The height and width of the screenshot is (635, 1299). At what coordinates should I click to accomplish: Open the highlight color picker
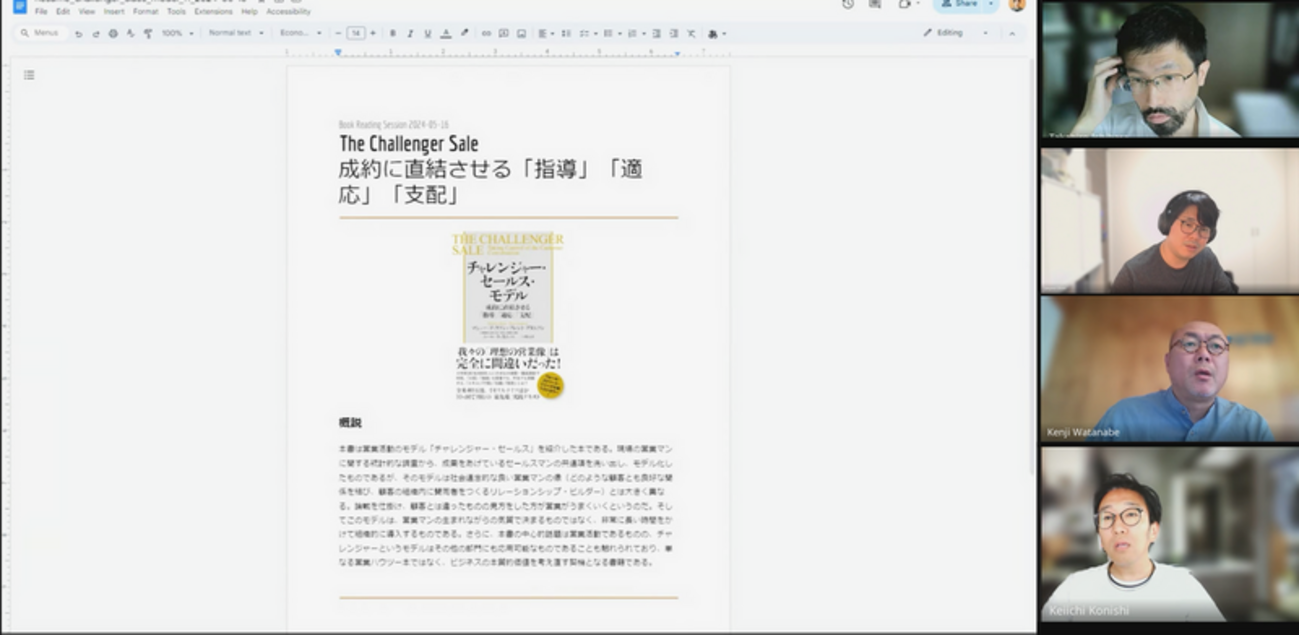[464, 33]
